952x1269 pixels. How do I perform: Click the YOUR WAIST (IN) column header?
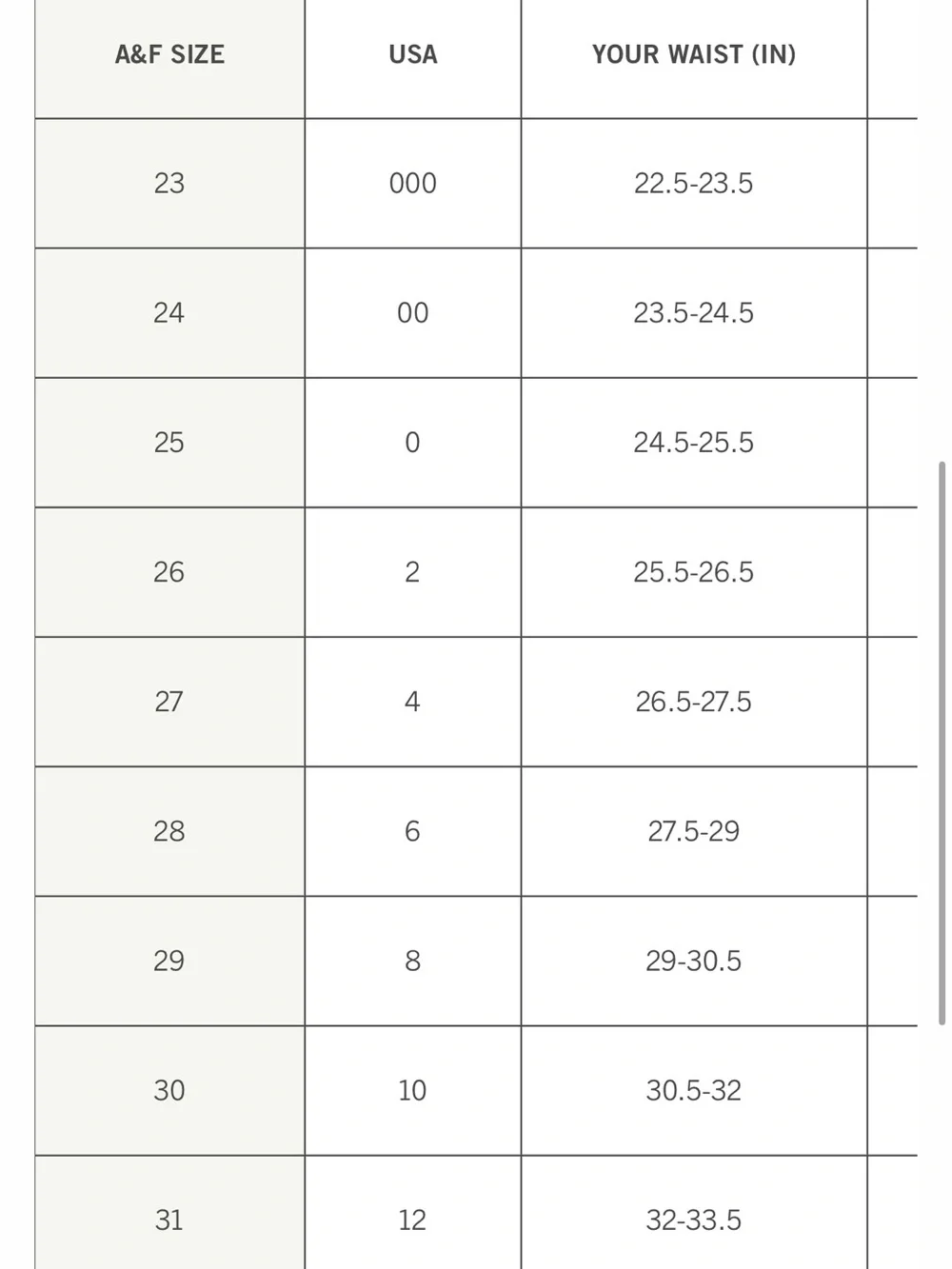694,55
